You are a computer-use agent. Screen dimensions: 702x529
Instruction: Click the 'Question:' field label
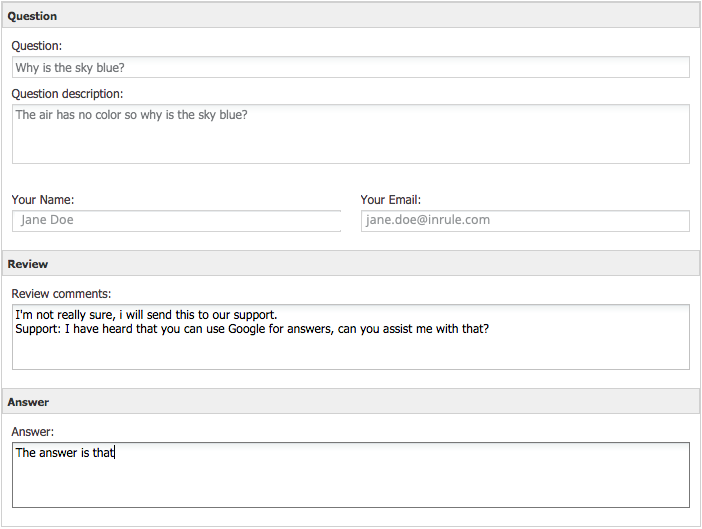(36, 46)
